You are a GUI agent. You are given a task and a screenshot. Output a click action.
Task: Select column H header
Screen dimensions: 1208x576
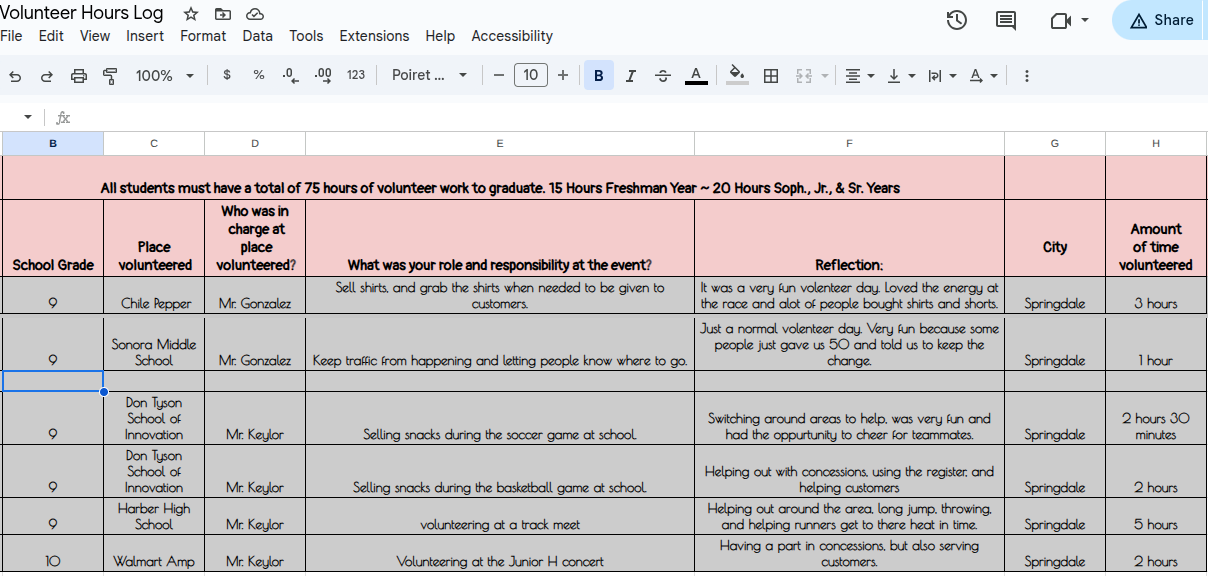(x=1156, y=144)
